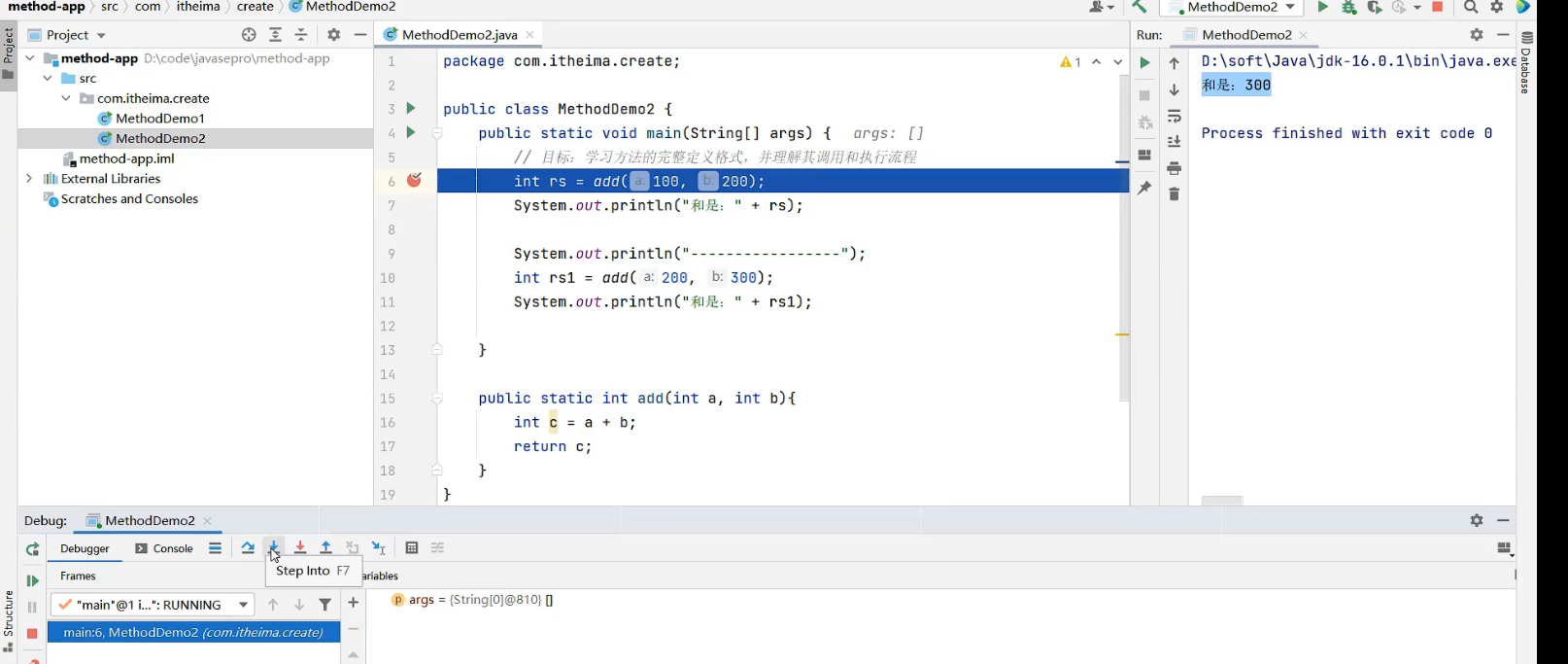Select MethodDemo1 in project tree
The height and width of the screenshot is (664, 1568).
pos(159,119)
